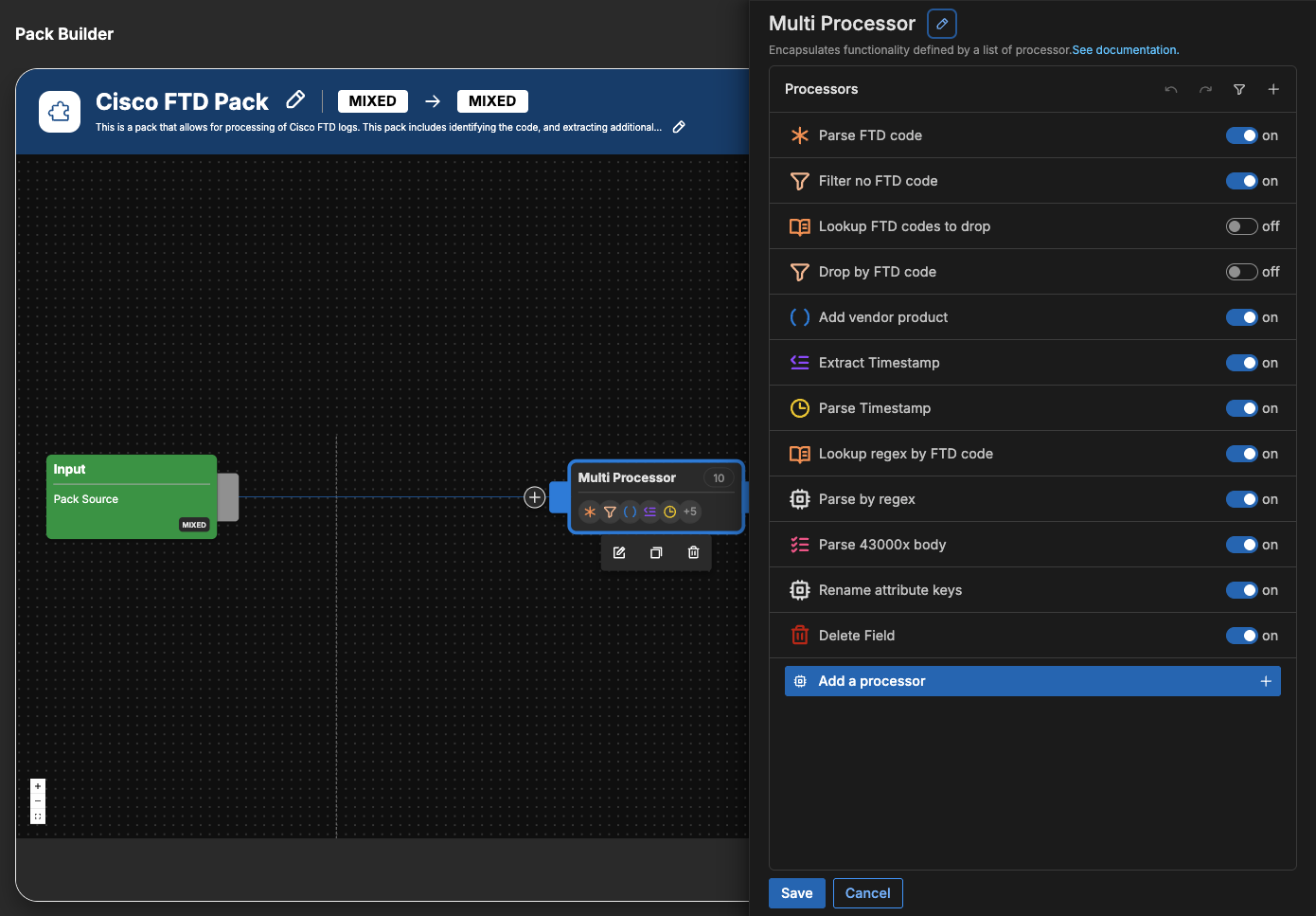1316x916 pixels.
Task: Toggle off Add vendor product processor
Action: [1242, 317]
